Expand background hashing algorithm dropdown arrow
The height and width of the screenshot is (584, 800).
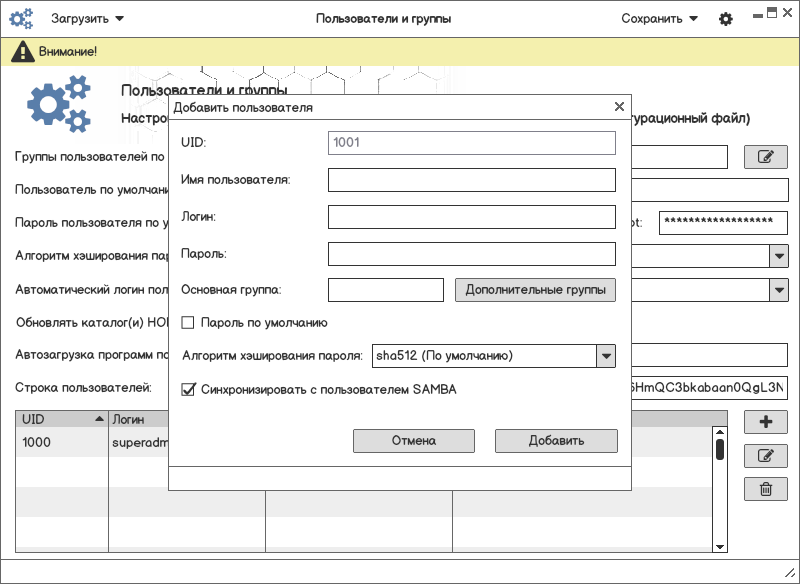(x=779, y=256)
